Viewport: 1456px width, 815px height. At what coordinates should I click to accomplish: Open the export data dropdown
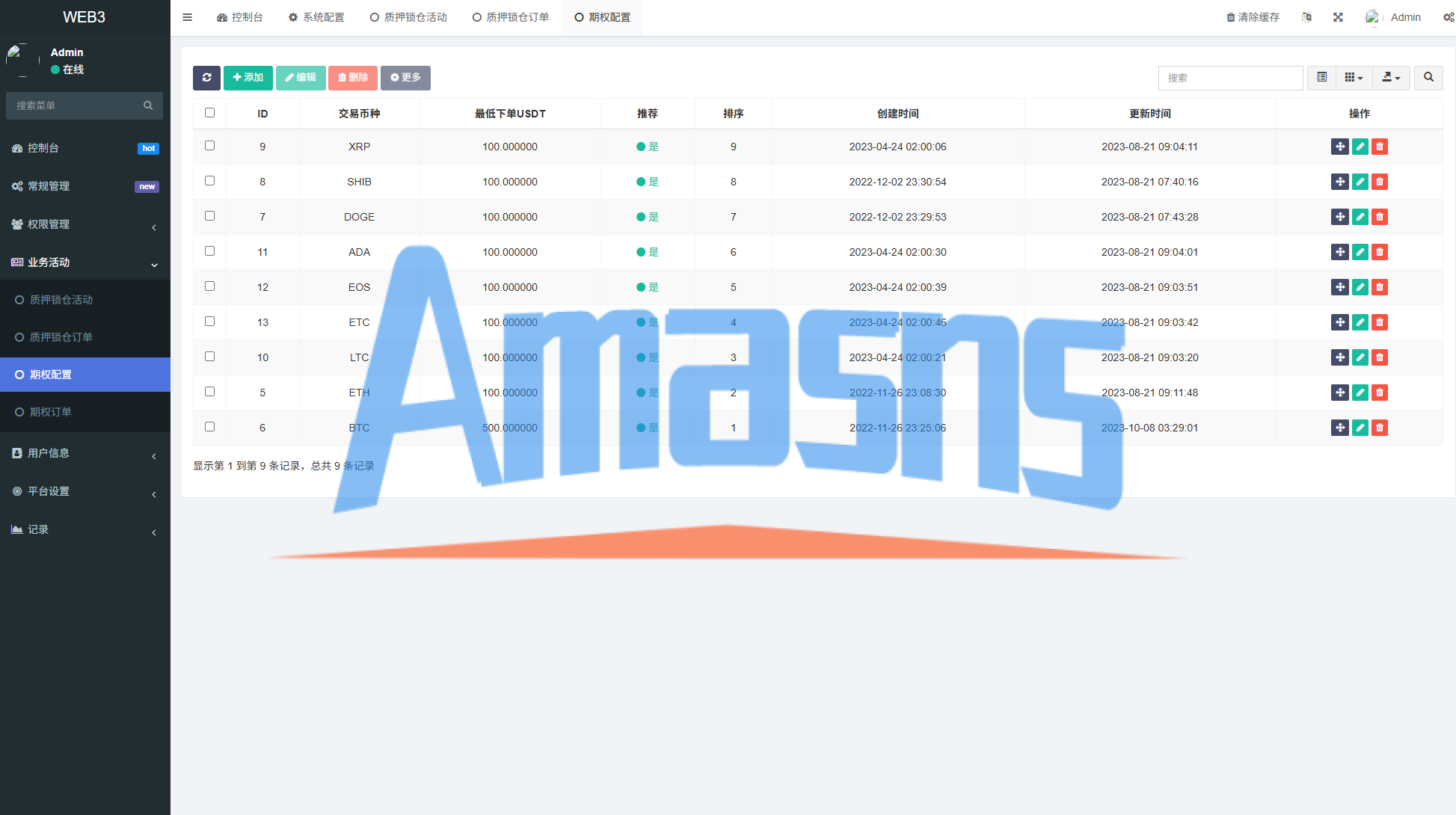(x=1391, y=78)
